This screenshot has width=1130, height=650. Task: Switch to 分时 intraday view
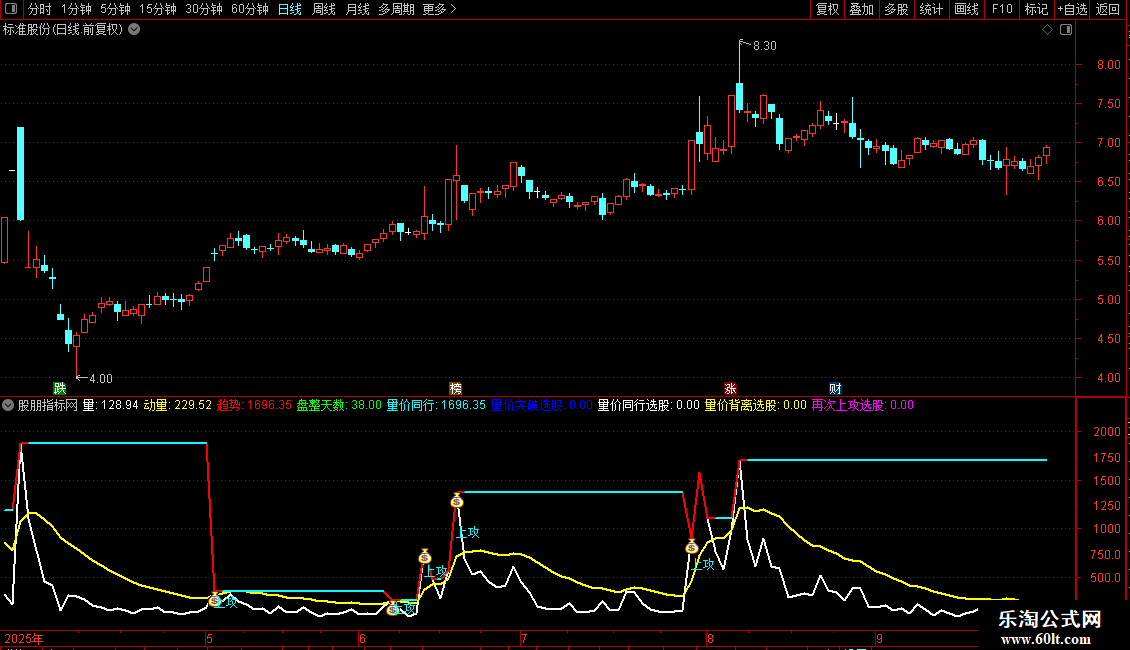click(x=40, y=9)
